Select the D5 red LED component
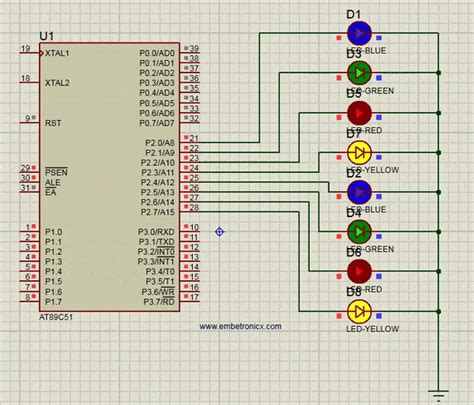This screenshot has height=405, width=474. click(x=359, y=113)
